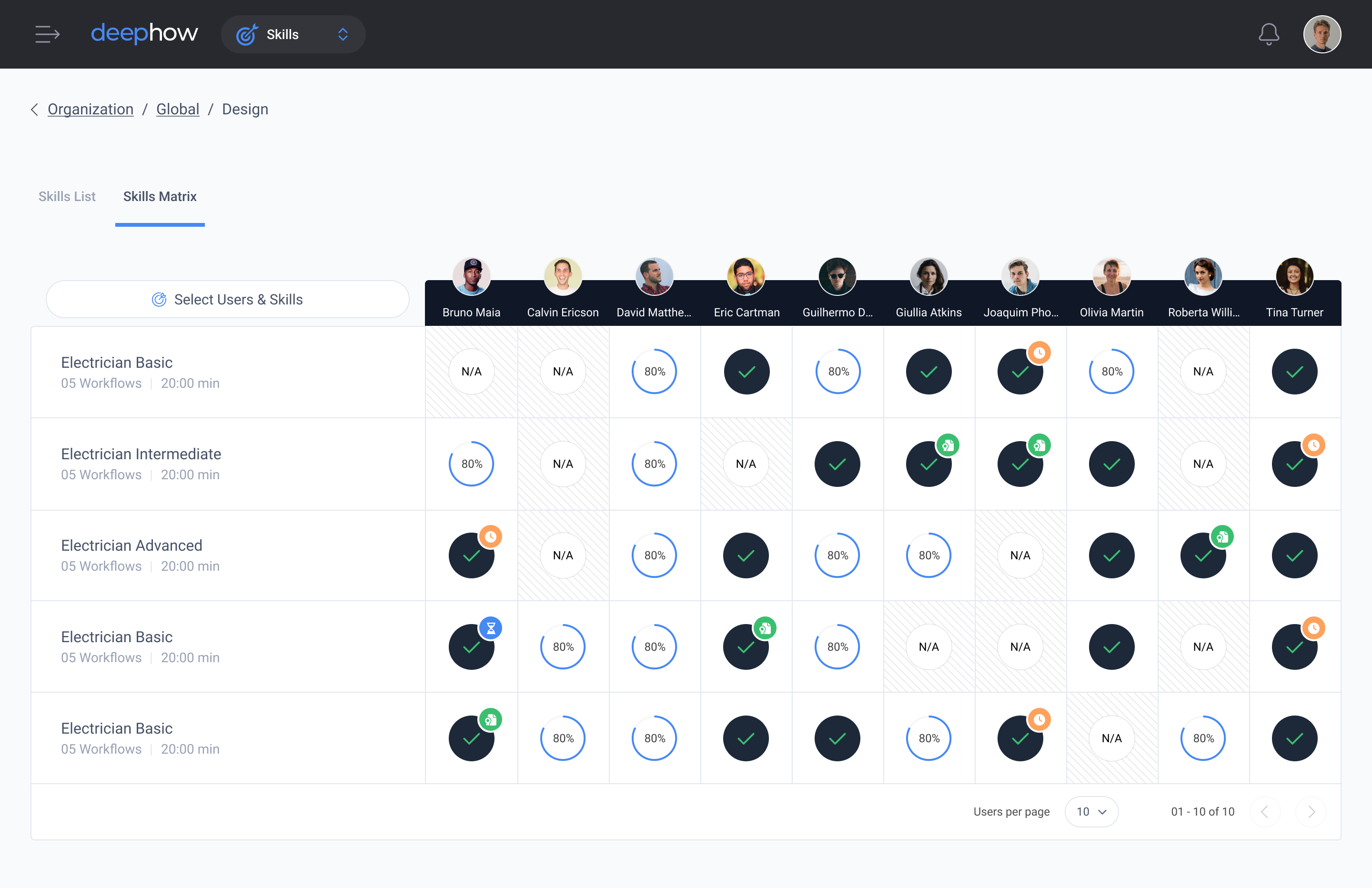Click the orange clock badge on Bruno's Electrician Advanced
The height and width of the screenshot is (888, 1372).
[x=491, y=536]
